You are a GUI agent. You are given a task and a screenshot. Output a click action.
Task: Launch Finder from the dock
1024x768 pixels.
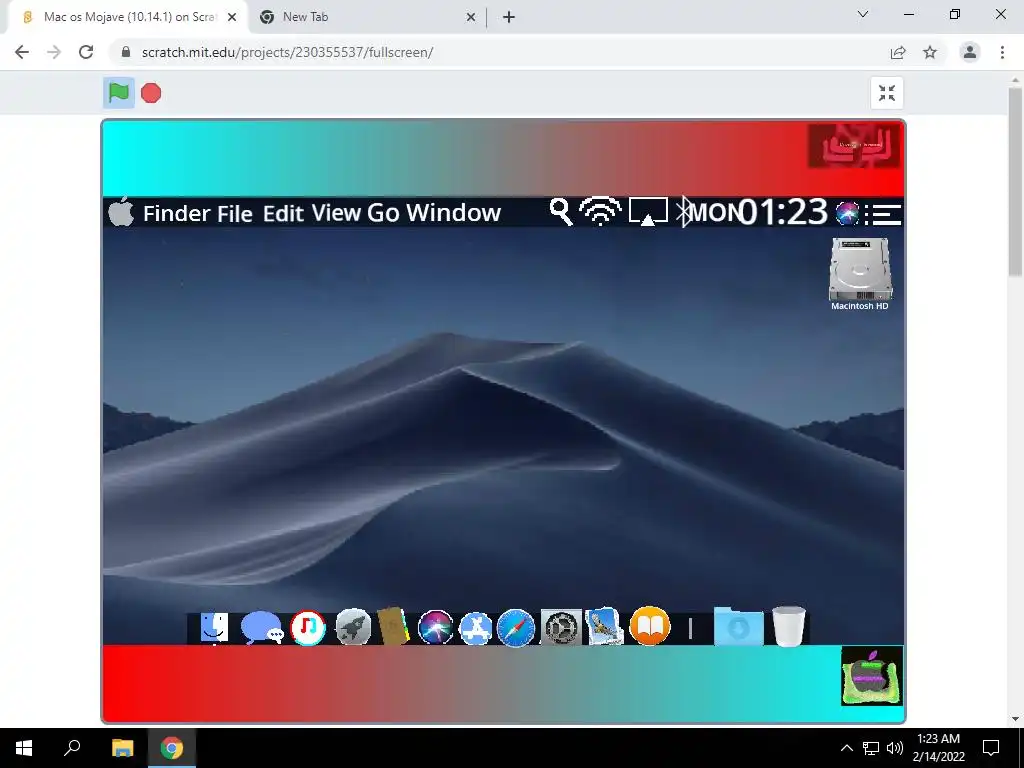point(214,628)
